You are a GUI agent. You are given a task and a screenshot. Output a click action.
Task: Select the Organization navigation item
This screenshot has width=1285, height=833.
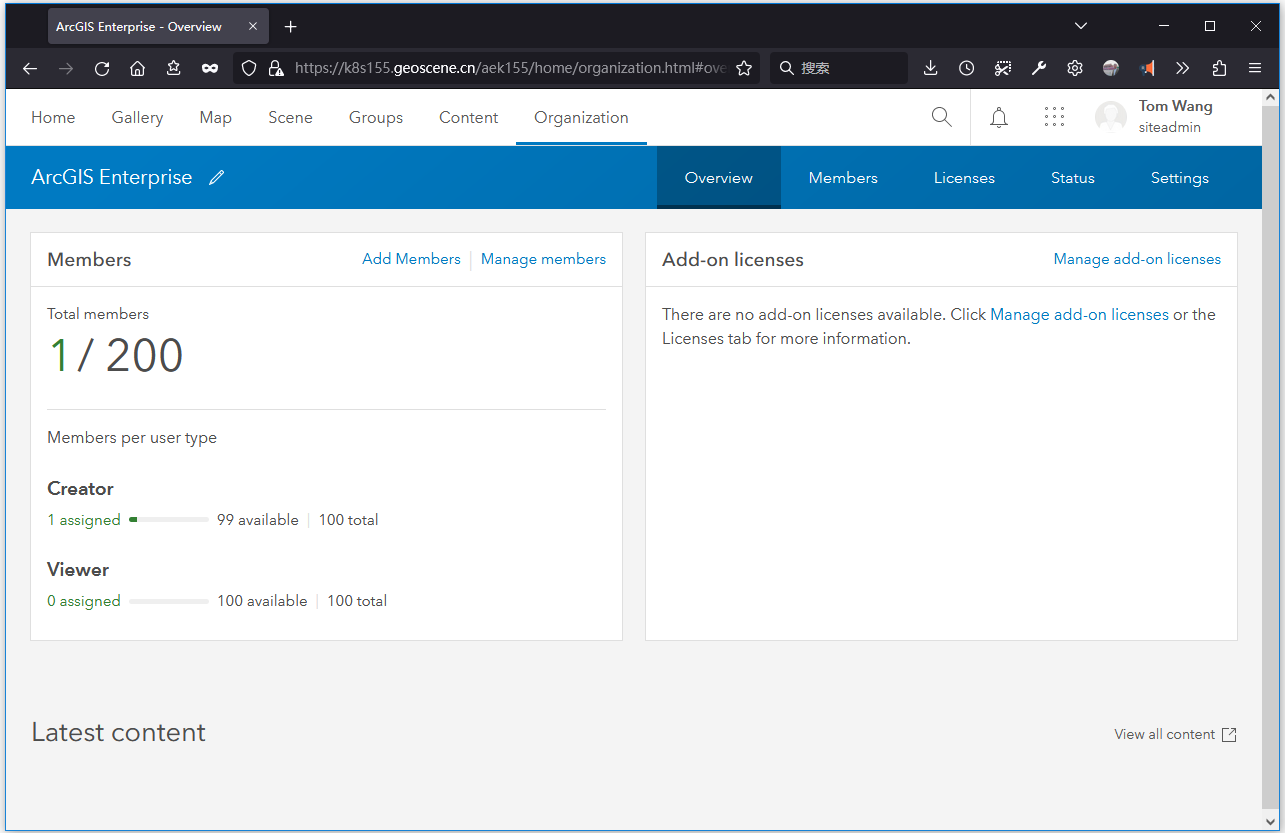coord(581,118)
